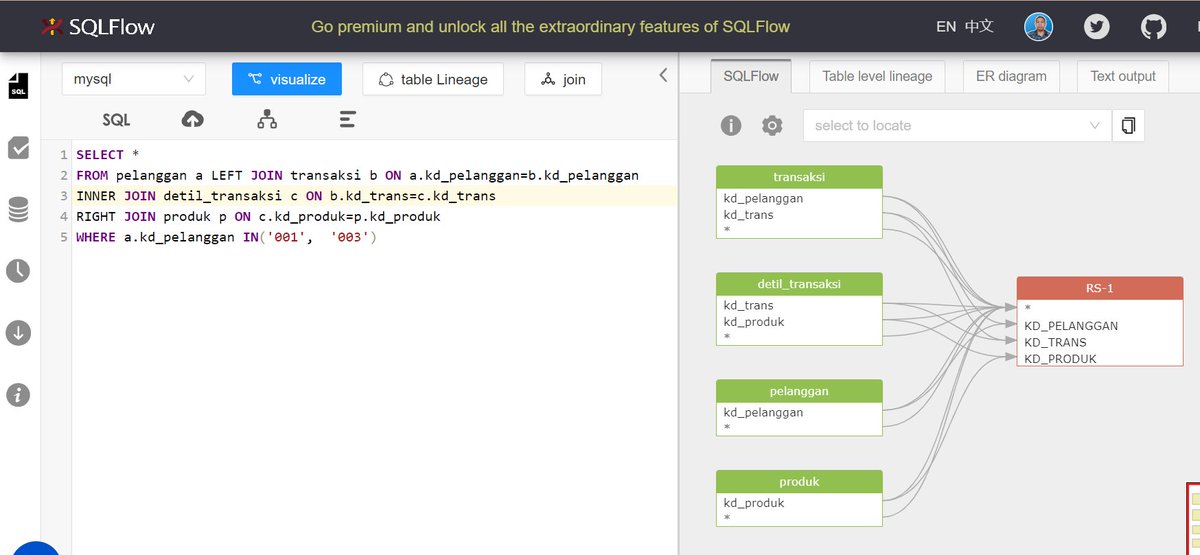Click the INNER JOIN detil_transaksi line

click(x=286, y=196)
